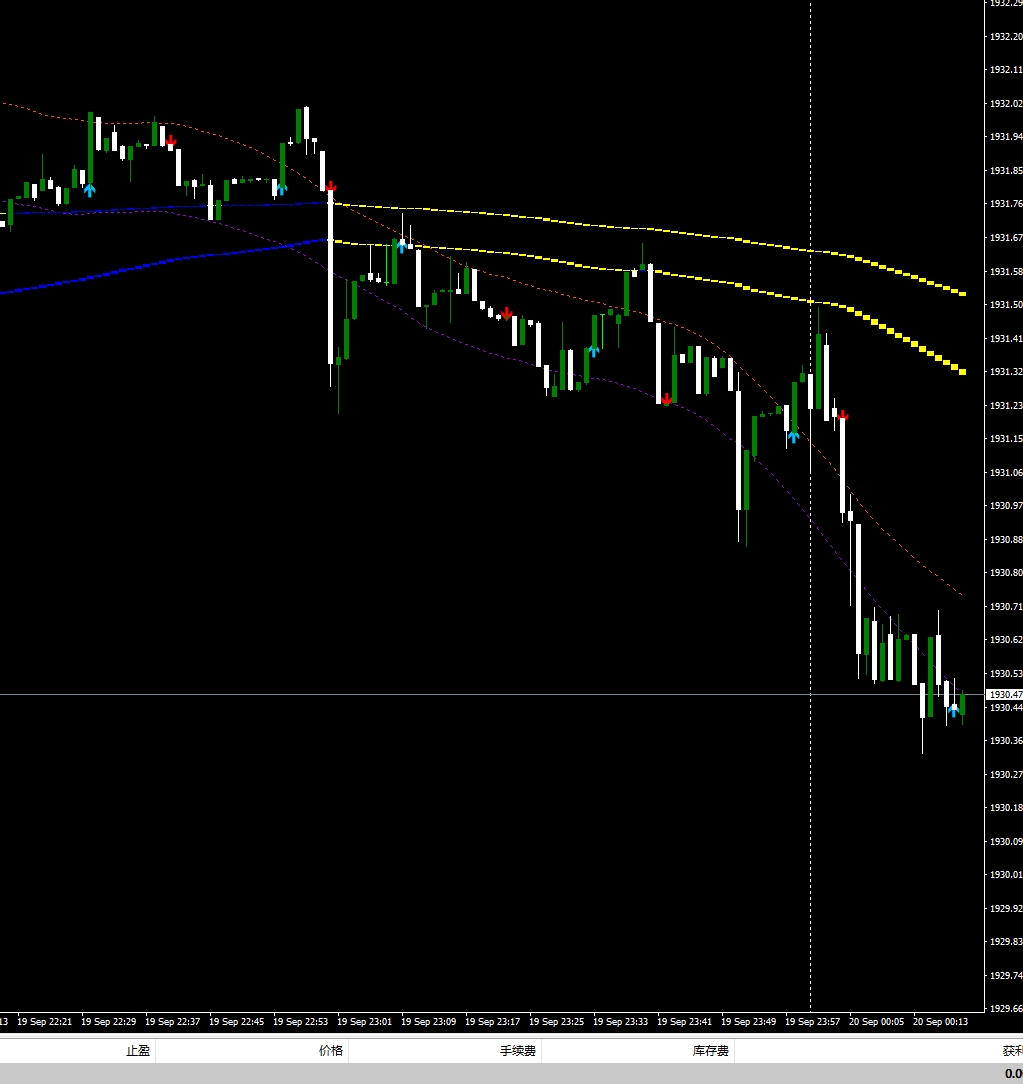The height and width of the screenshot is (1084, 1023).
Task: Click the fourth red down-arrow near 1931.23 under the purple line
Action: (x=666, y=399)
